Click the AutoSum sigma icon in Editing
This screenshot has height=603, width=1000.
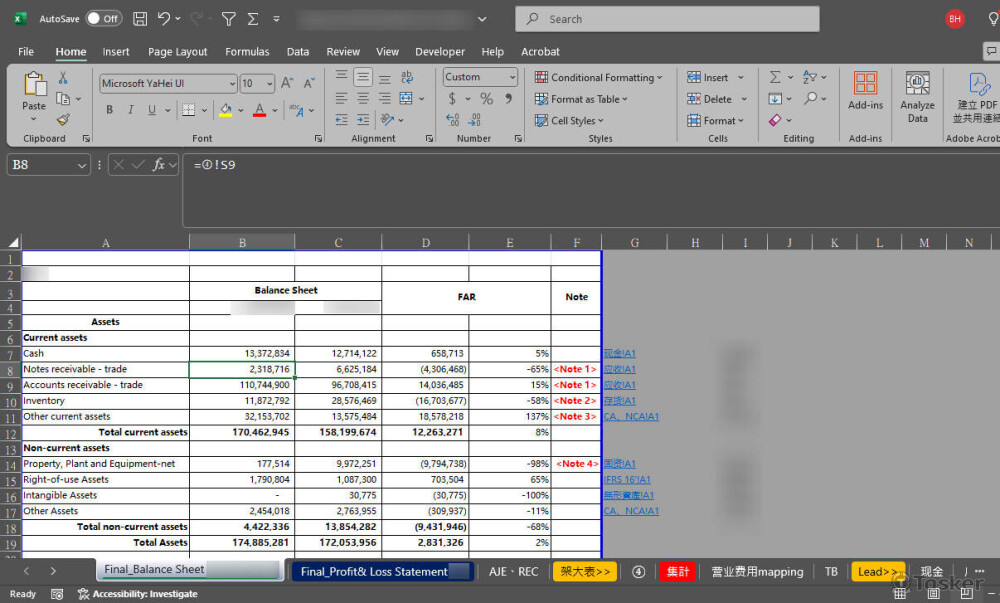(775, 77)
